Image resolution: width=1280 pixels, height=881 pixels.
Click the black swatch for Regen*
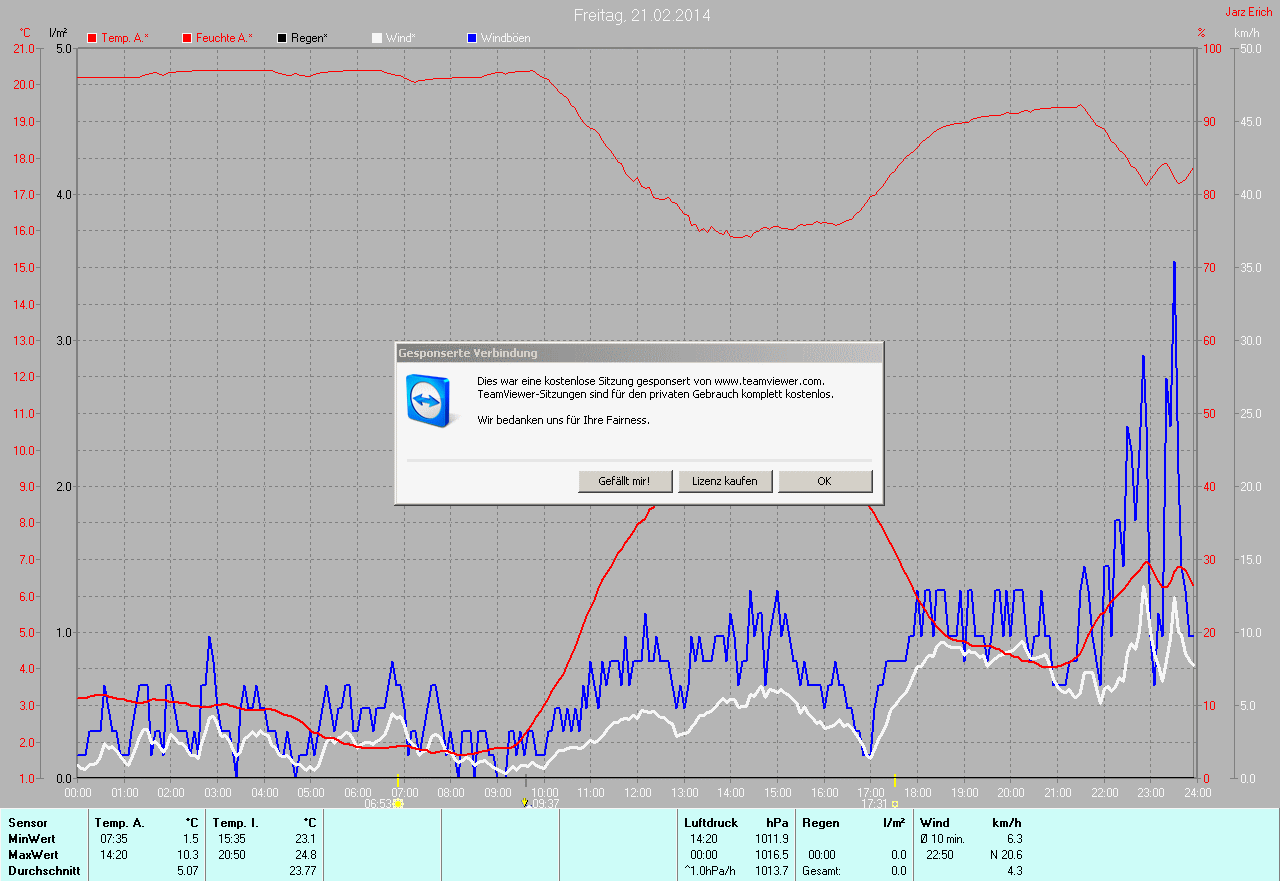tap(282, 38)
